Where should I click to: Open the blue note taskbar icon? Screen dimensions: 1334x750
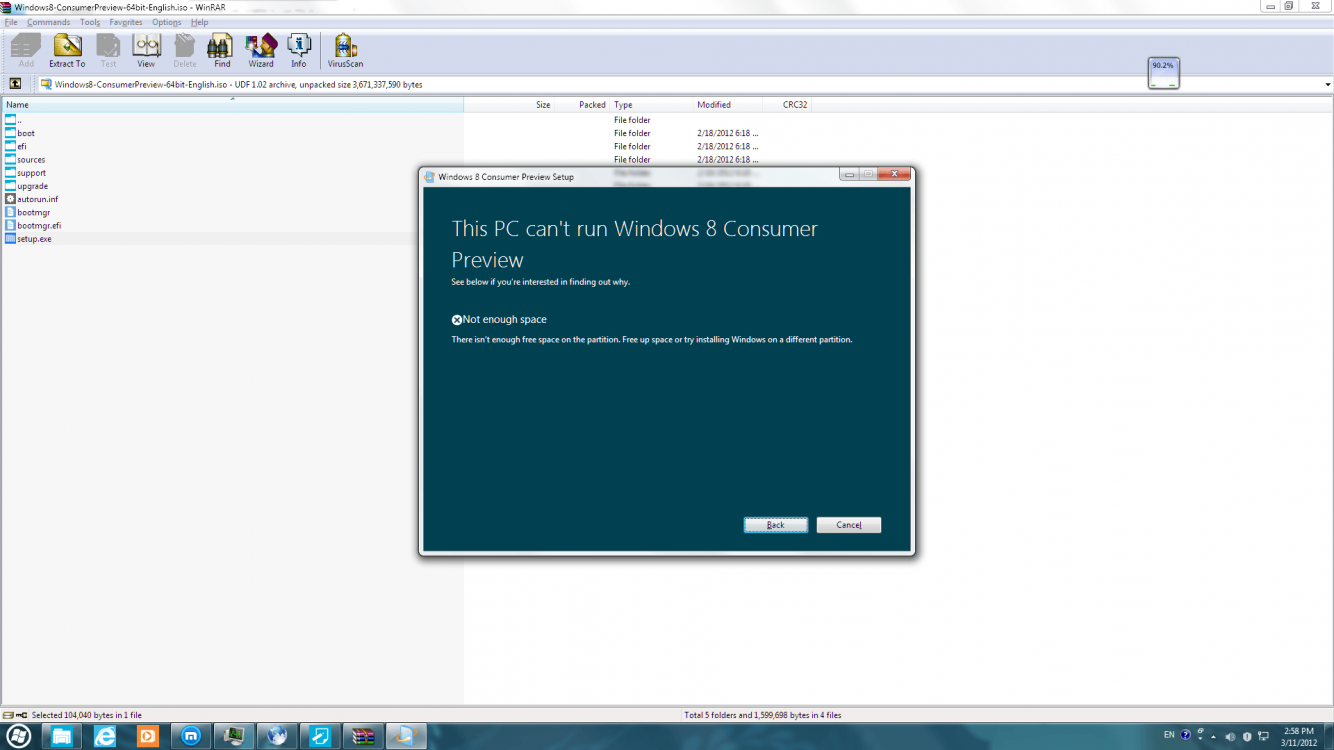click(x=320, y=737)
